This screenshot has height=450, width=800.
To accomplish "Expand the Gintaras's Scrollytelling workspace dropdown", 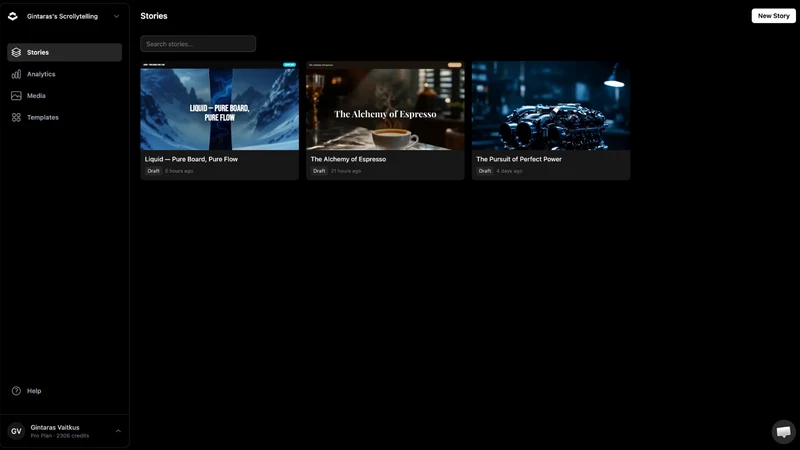I will coord(117,16).
